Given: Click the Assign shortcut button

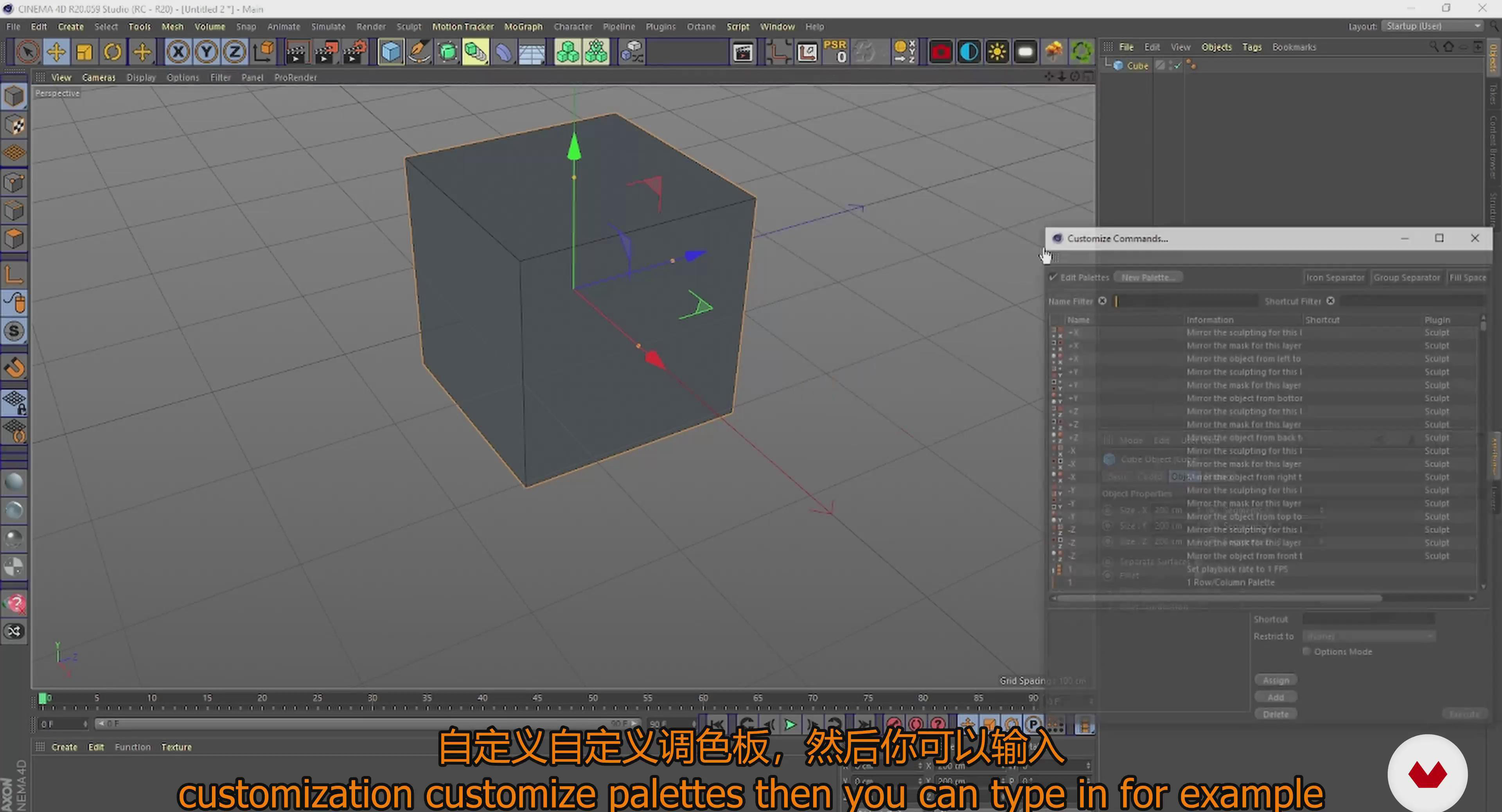Looking at the screenshot, I should (x=1275, y=680).
